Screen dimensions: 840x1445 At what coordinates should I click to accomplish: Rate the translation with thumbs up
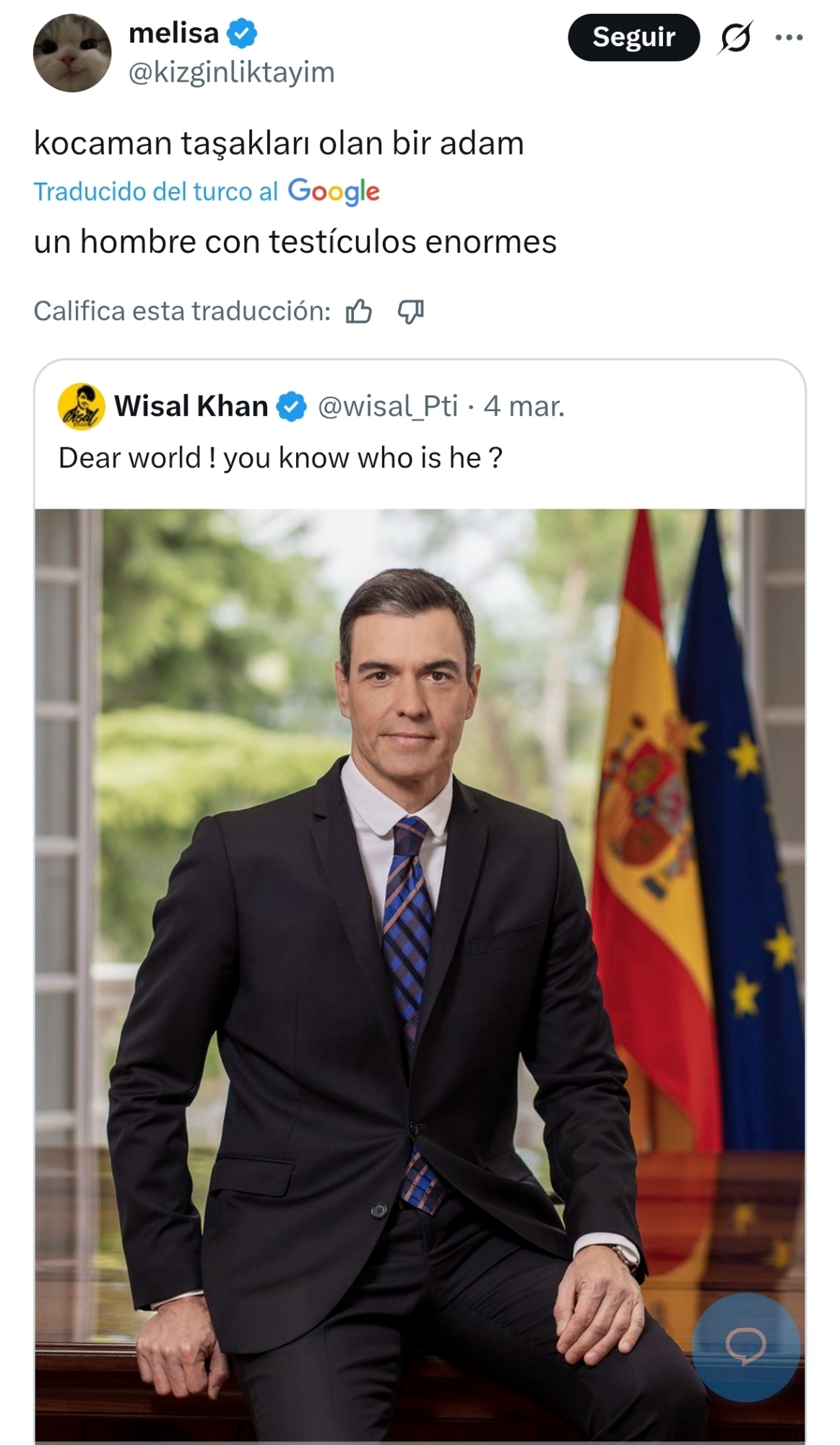click(359, 311)
